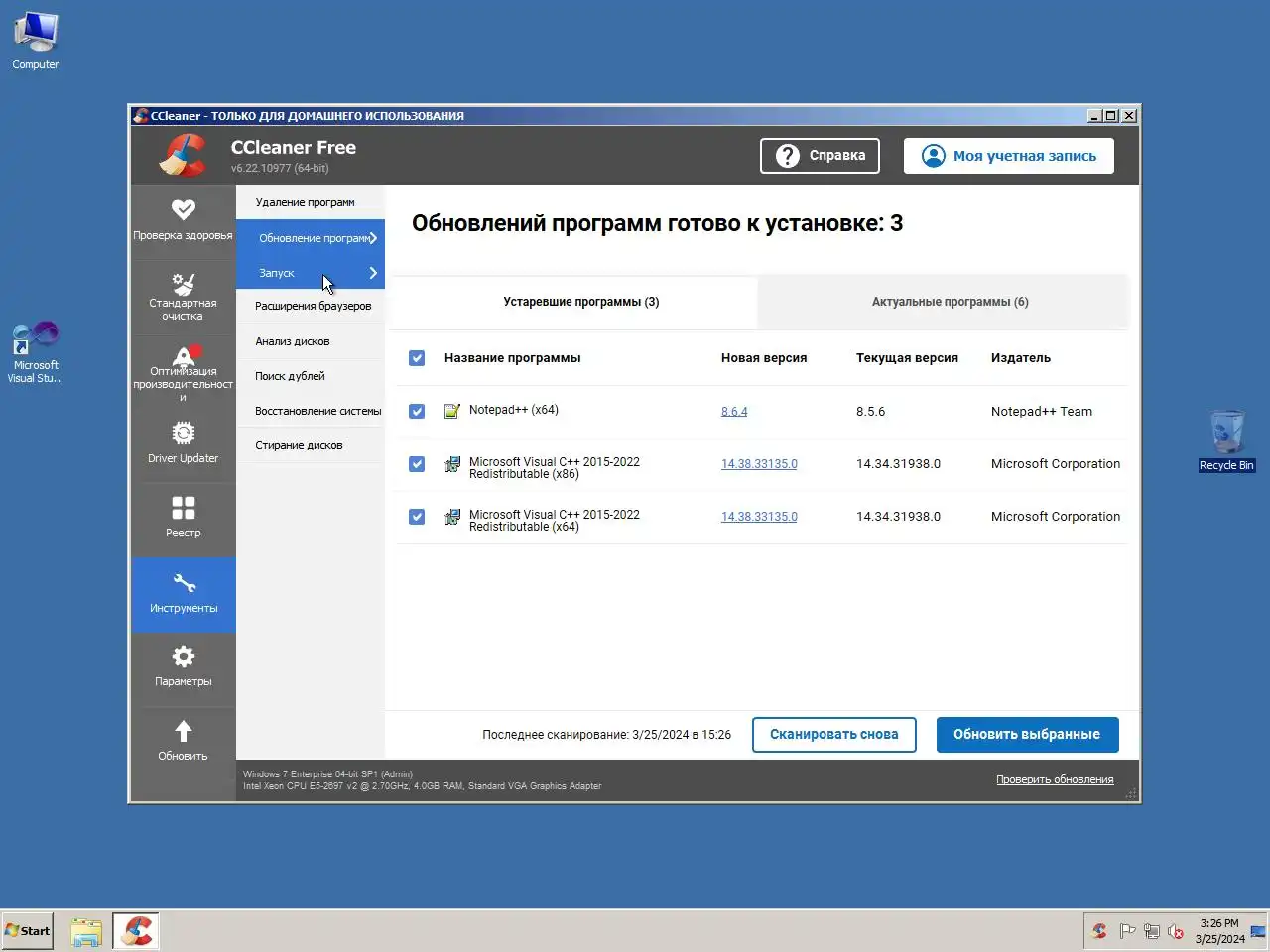Expand the chevron next to Запуск
The height and width of the screenshot is (952, 1270).
[373, 273]
